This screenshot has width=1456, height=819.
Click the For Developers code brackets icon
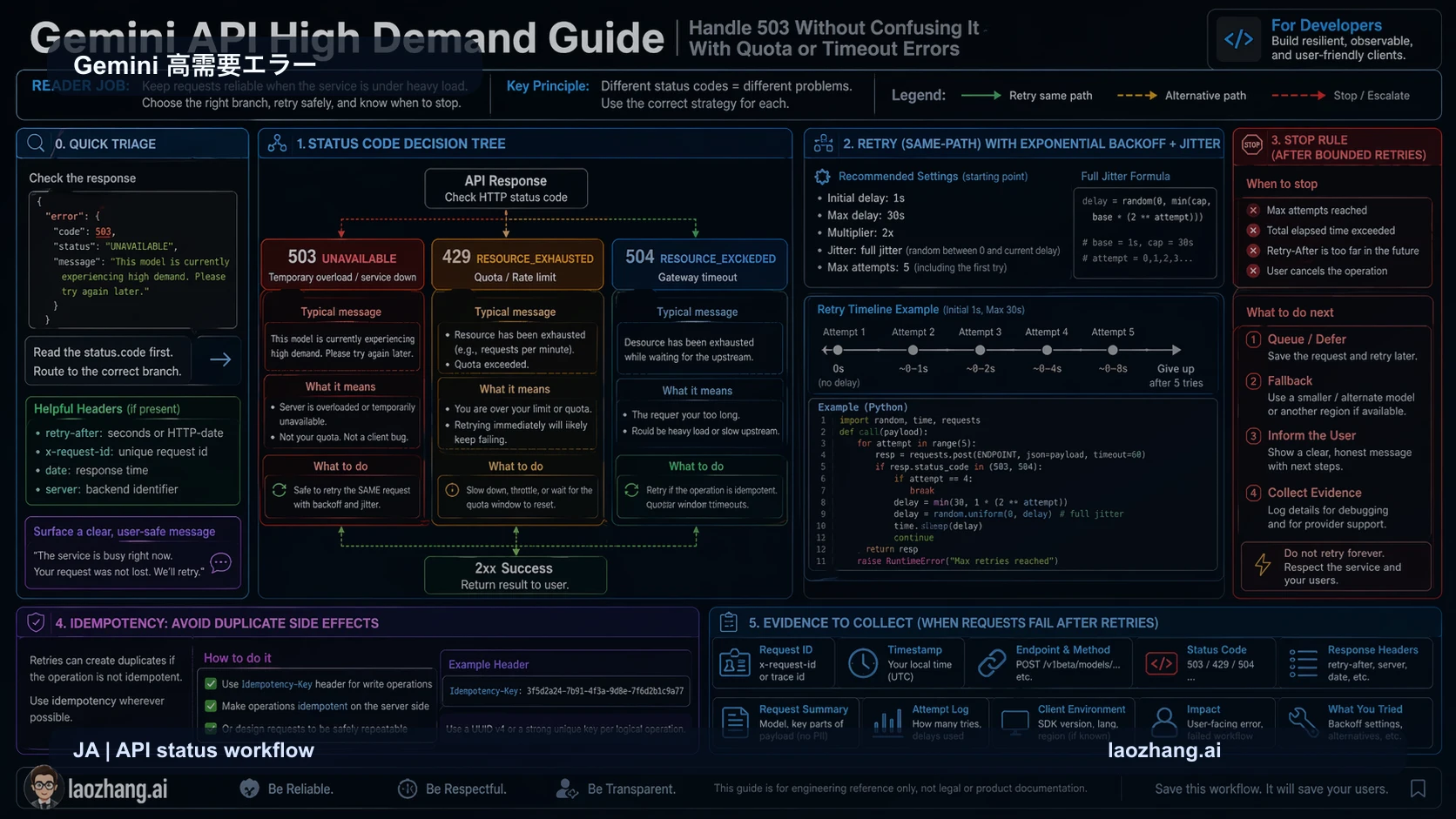click(1238, 39)
